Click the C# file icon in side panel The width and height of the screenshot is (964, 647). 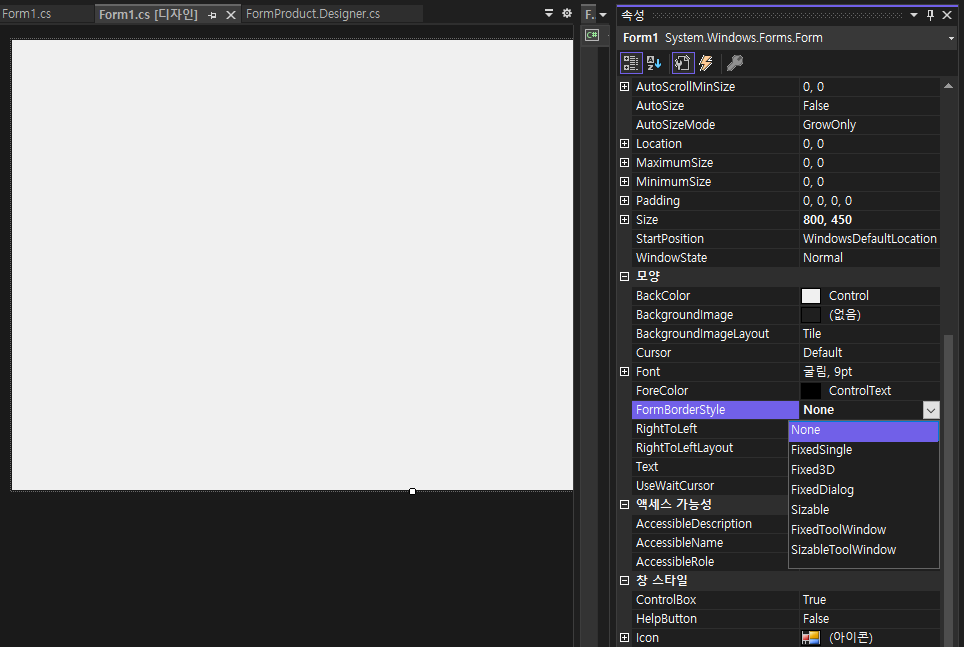click(x=591, y=35)
